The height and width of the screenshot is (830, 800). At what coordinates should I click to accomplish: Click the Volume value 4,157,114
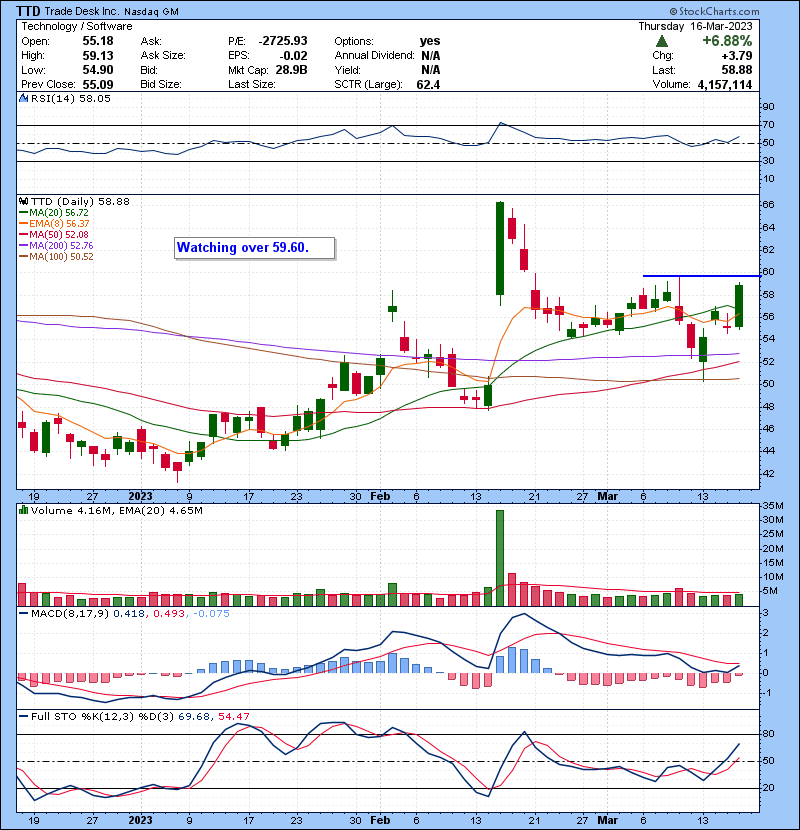[x=725, y=84]
